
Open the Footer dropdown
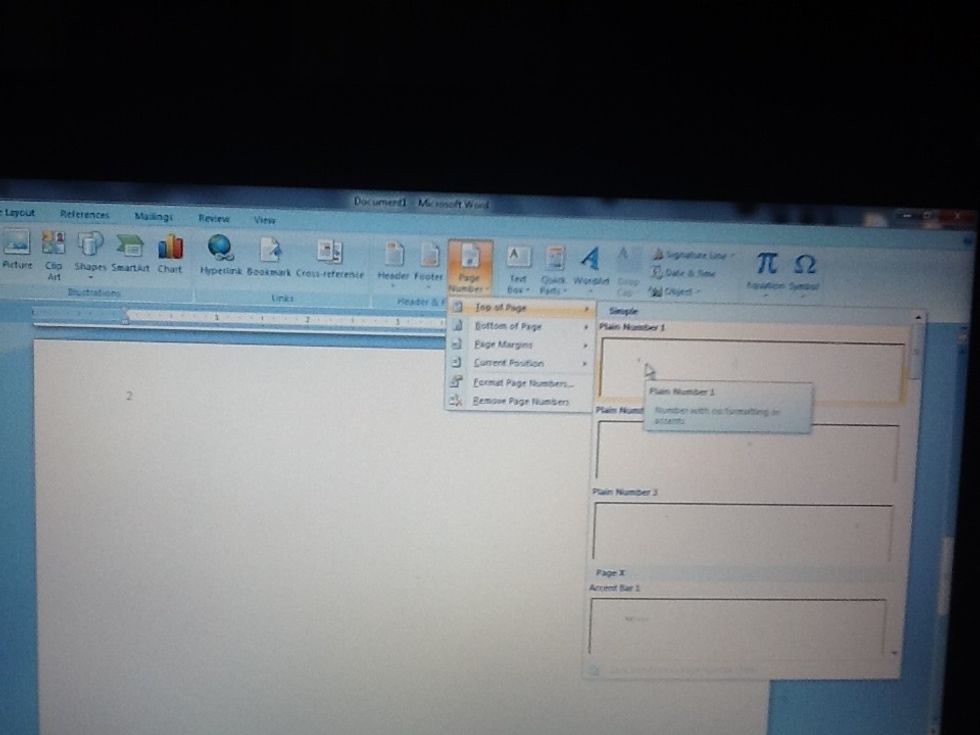[429, 258]
